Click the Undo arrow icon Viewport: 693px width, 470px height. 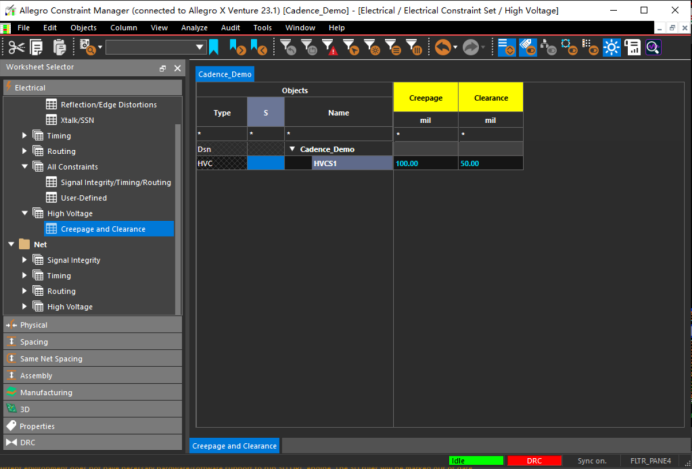443,47
